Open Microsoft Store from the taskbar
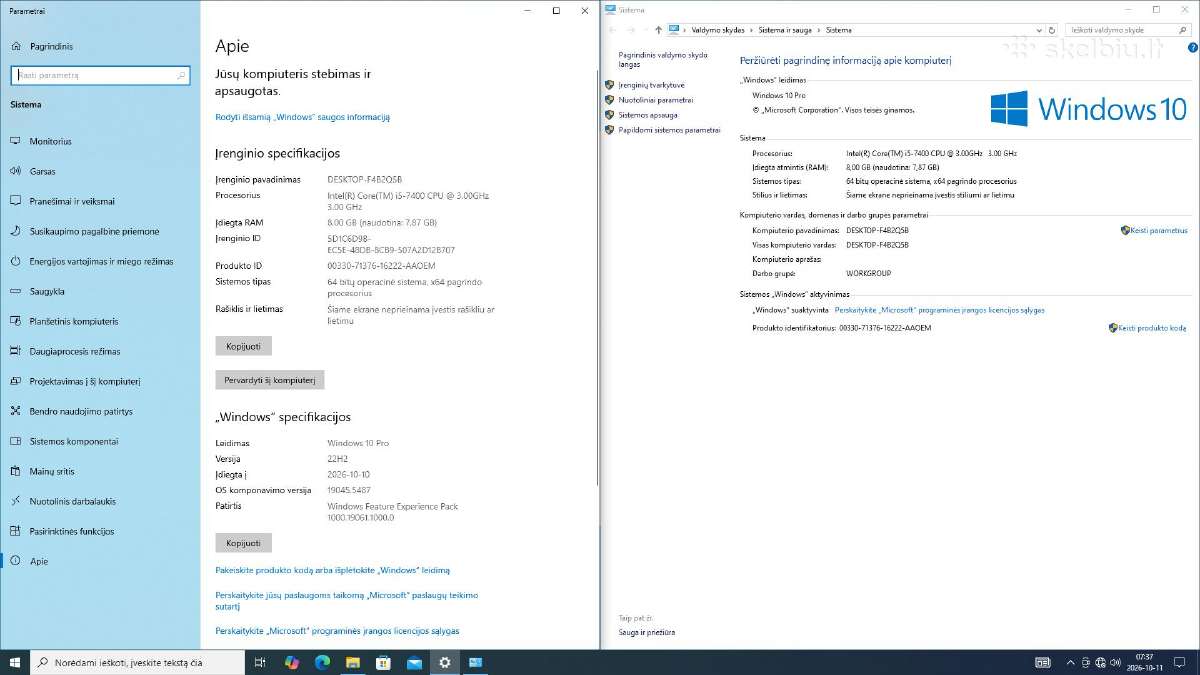Image resolution: width=1200 pixels, height=675 pixels. click(x=383, y=662)
